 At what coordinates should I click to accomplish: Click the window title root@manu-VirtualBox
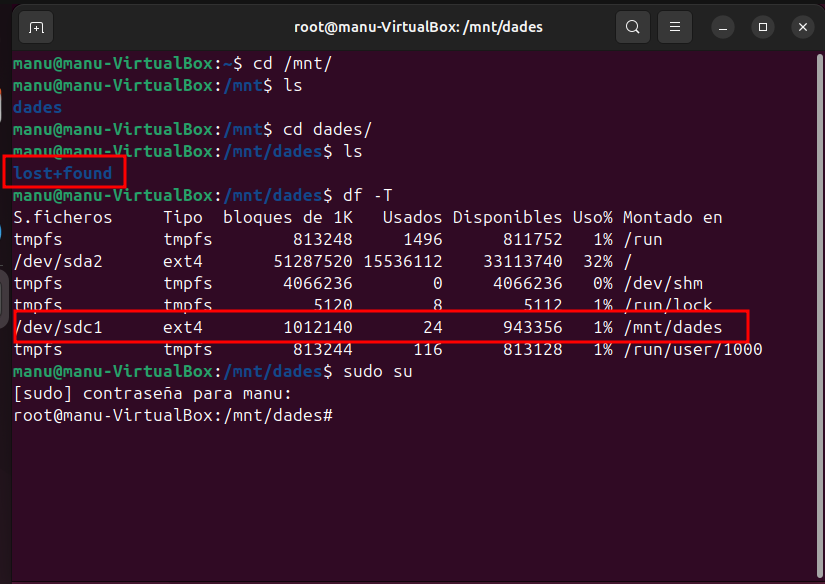pyautogui.click(x=418, y=27)
